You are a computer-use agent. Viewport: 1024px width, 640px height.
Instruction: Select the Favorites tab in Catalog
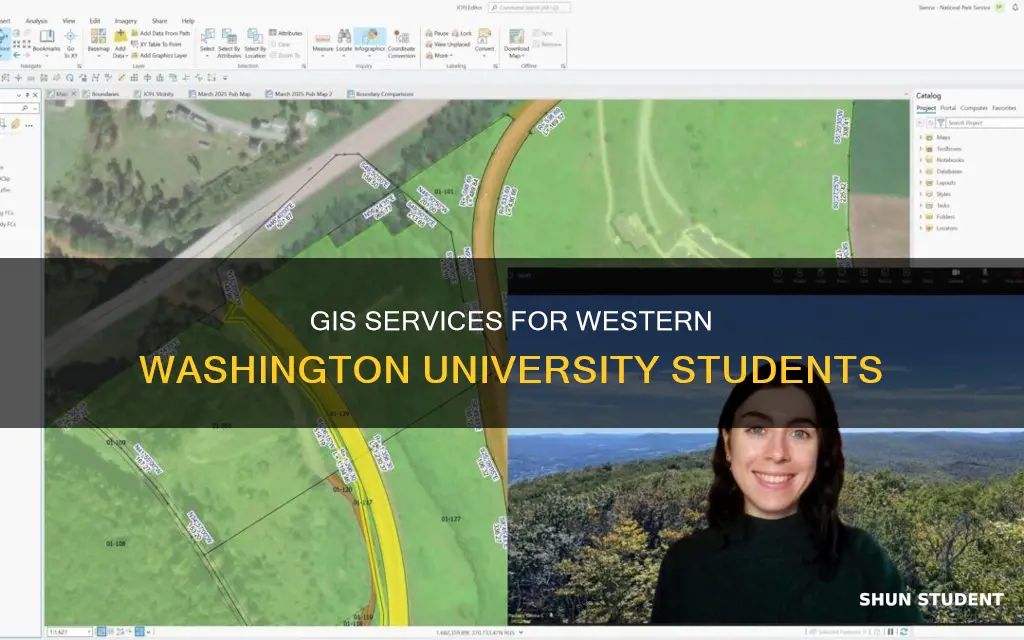(x=1004, y=108)
